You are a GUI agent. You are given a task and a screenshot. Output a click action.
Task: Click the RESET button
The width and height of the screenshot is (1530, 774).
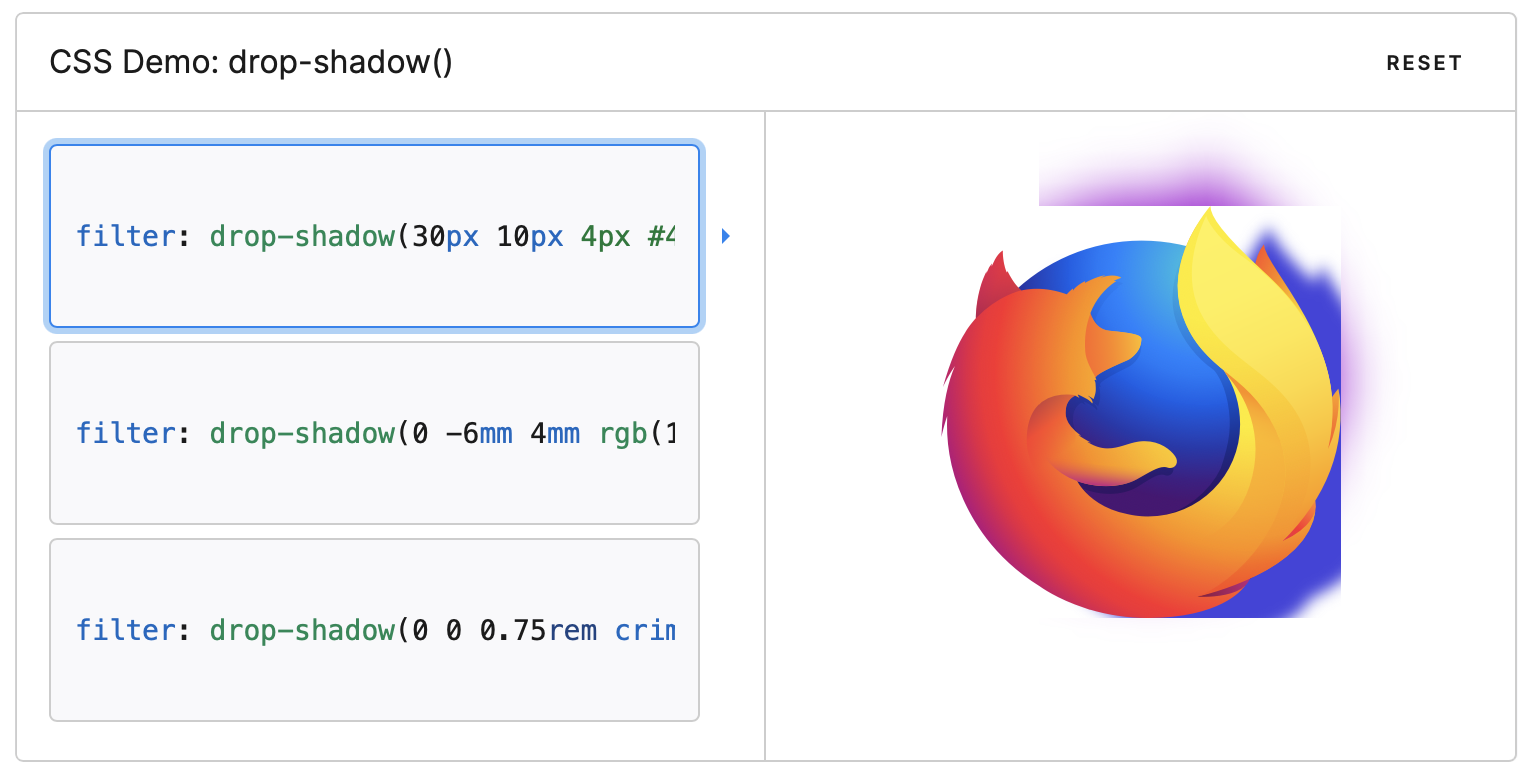[1424, 63]
